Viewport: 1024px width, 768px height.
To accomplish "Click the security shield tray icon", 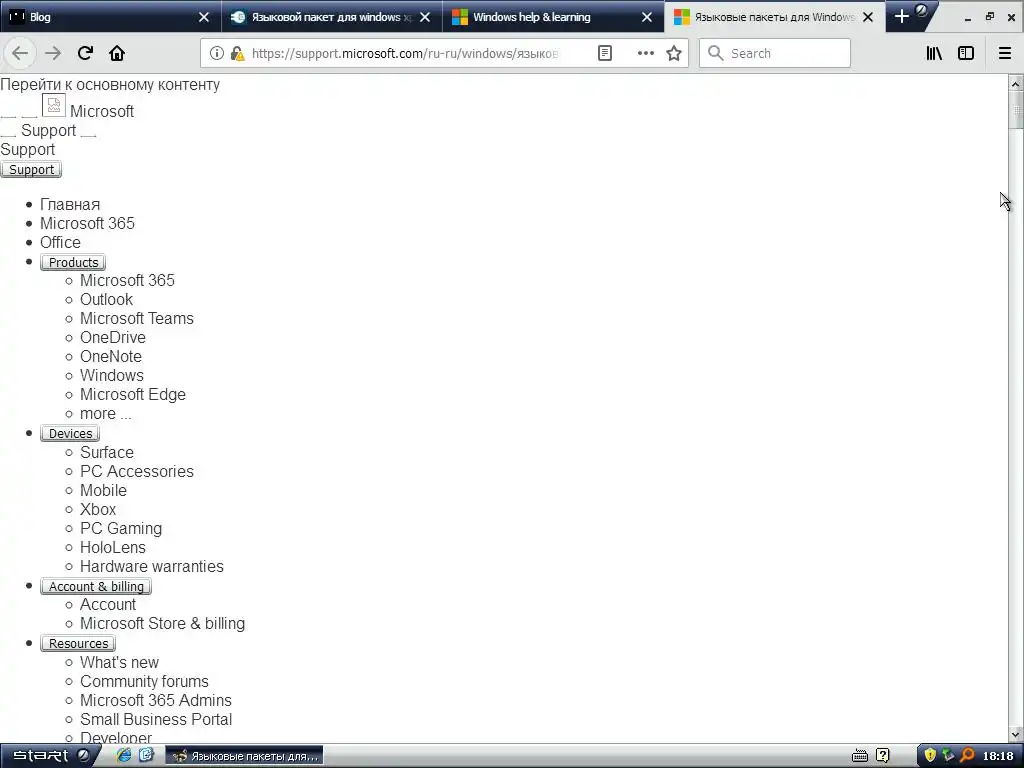I will click(x=930, y=756).
